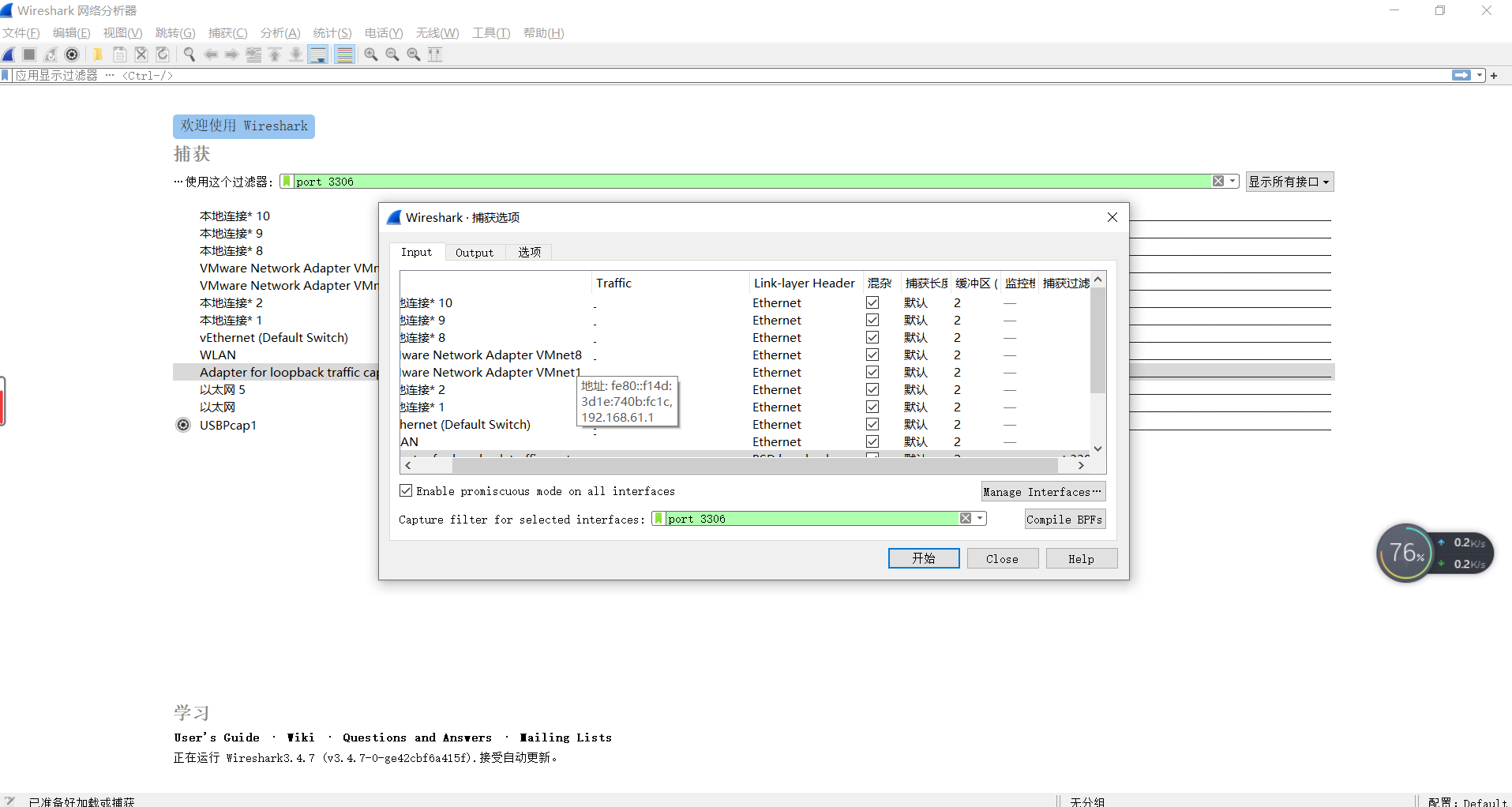1512x807 pixels.
Task: Click the stop capture square icon
Action: 29,54
